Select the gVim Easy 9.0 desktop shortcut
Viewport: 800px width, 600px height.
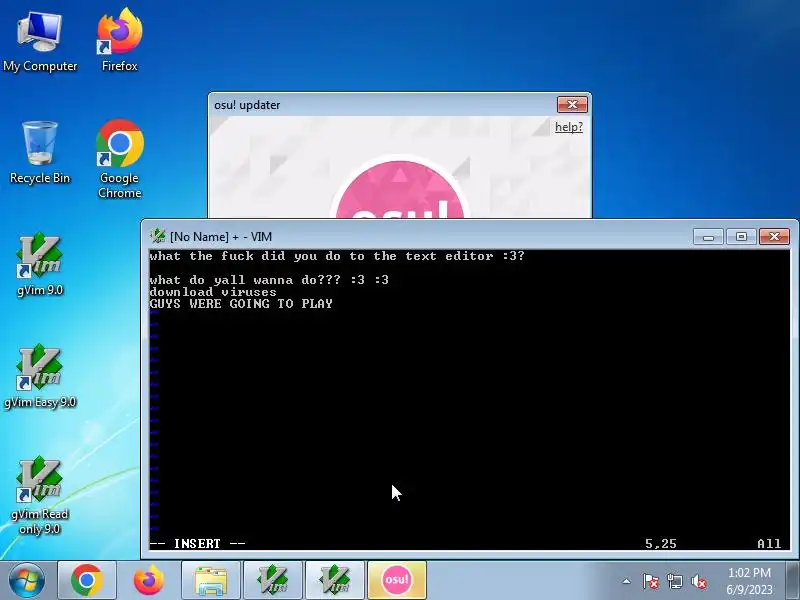40,378
